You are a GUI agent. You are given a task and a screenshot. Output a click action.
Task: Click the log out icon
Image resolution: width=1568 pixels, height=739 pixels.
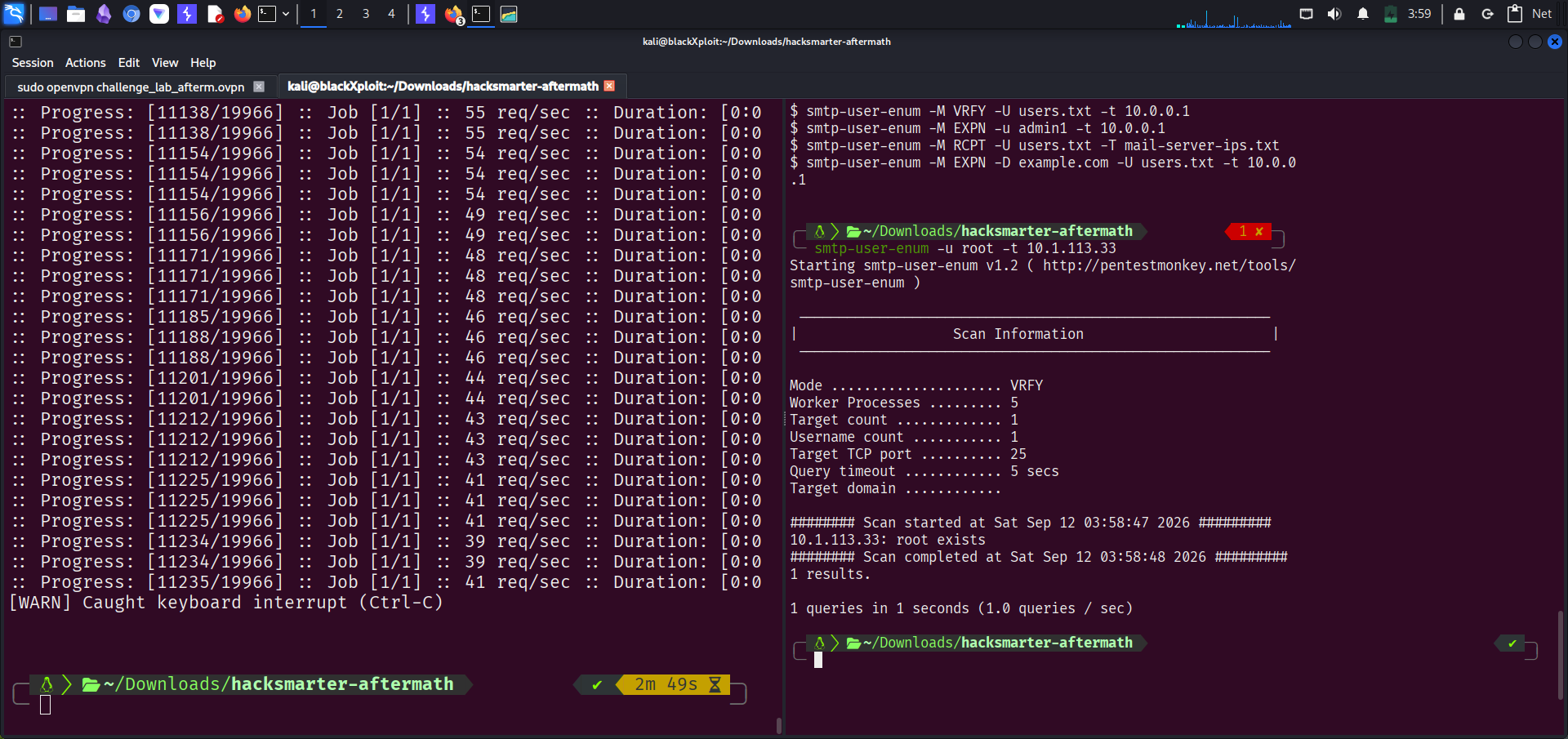pyautogui.click(x=1487, y=14)
